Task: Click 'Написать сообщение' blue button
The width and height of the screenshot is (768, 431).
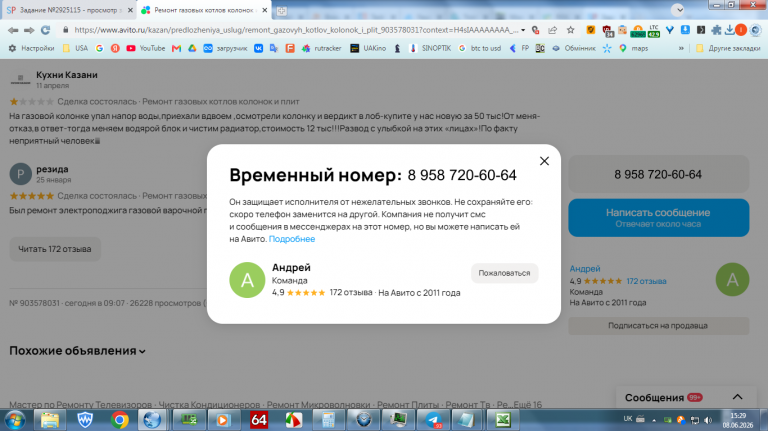Action: pyautogui.click(x=658, y=217)
